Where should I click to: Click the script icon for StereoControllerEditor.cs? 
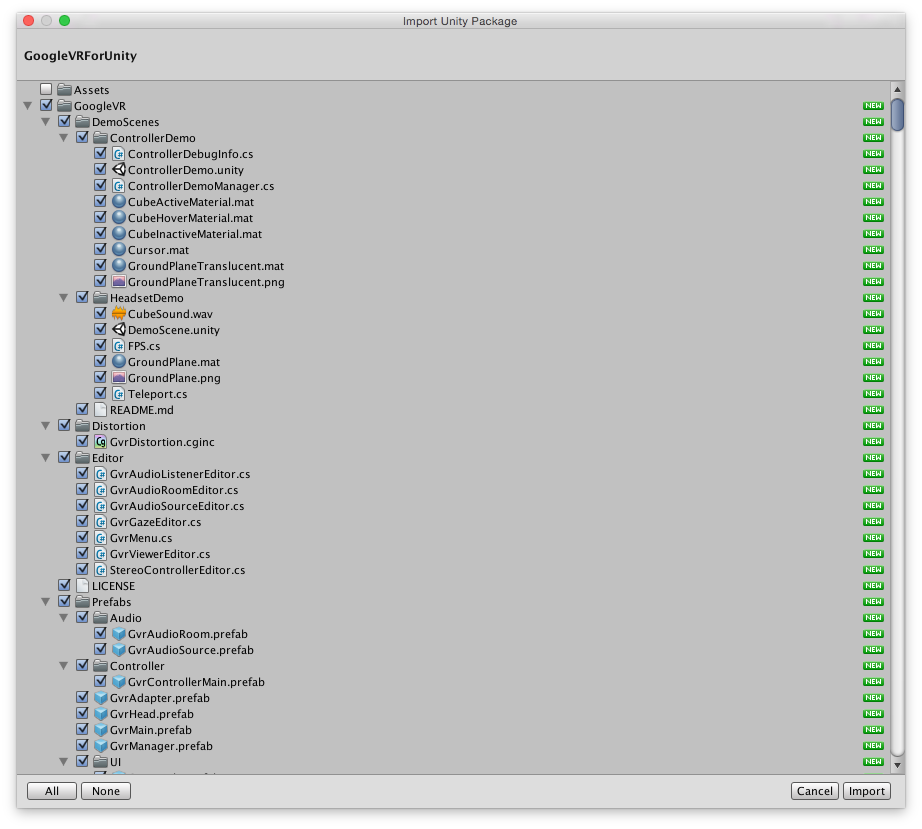(x=101, y=570)
